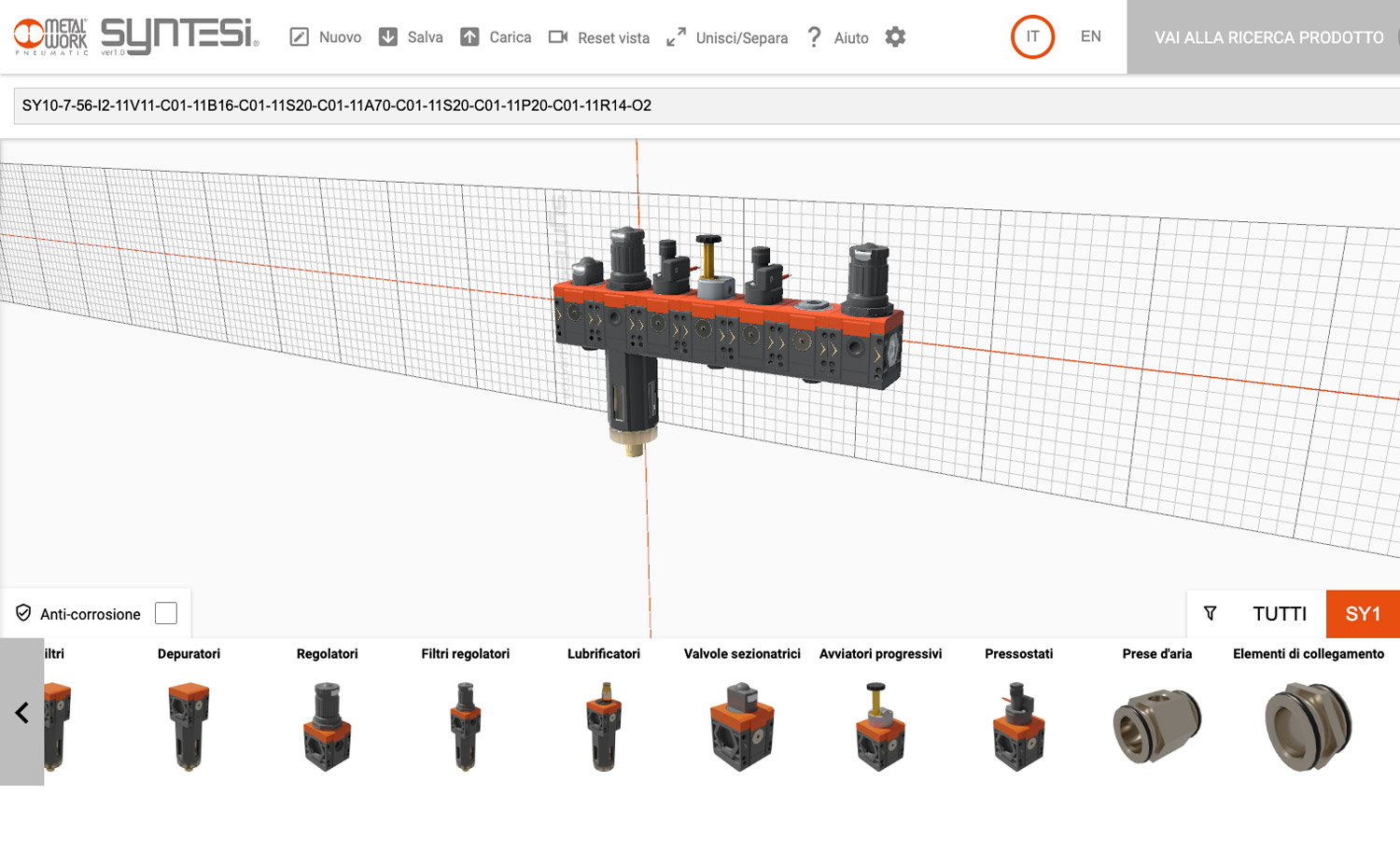
Task: Click the Filtri regolatori category label
Action: [x=465, y=653]
